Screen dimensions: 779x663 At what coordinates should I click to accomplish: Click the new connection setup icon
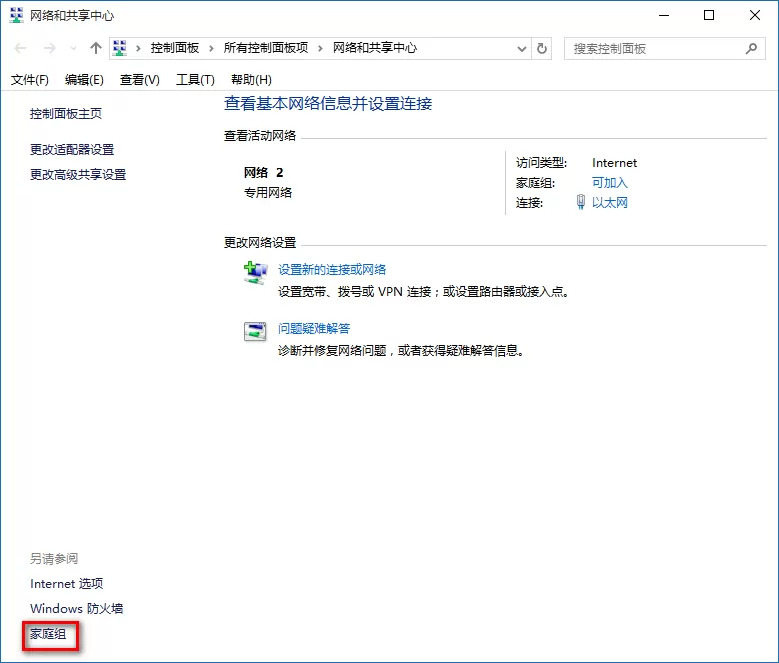tap(255, 273)
